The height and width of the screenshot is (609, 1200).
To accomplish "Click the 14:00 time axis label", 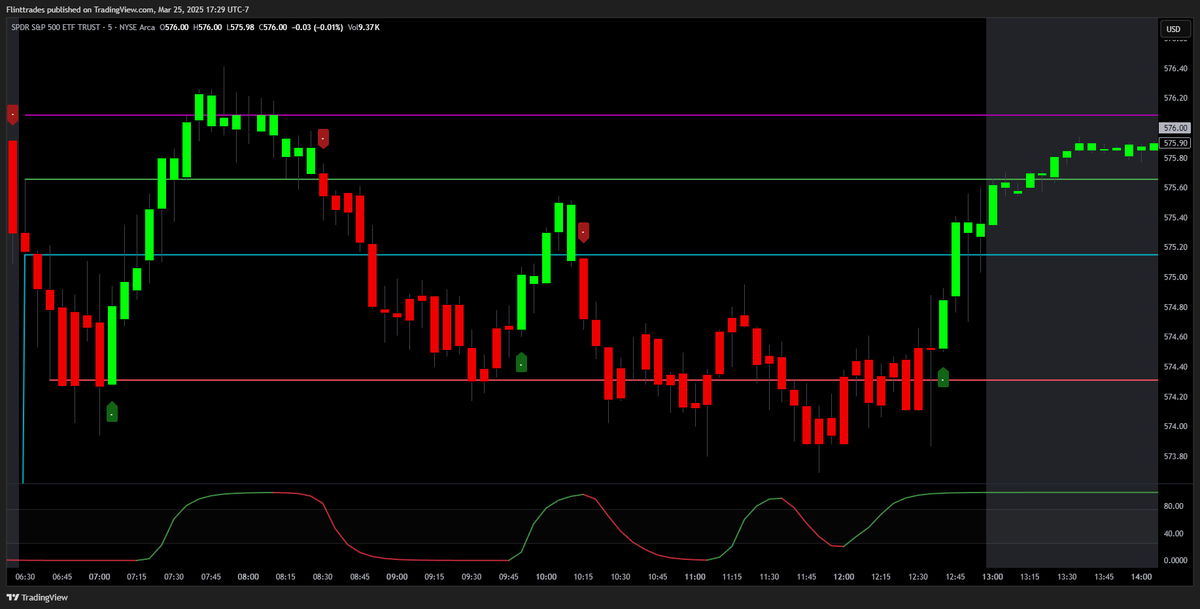I will (x=1142, y=577).
